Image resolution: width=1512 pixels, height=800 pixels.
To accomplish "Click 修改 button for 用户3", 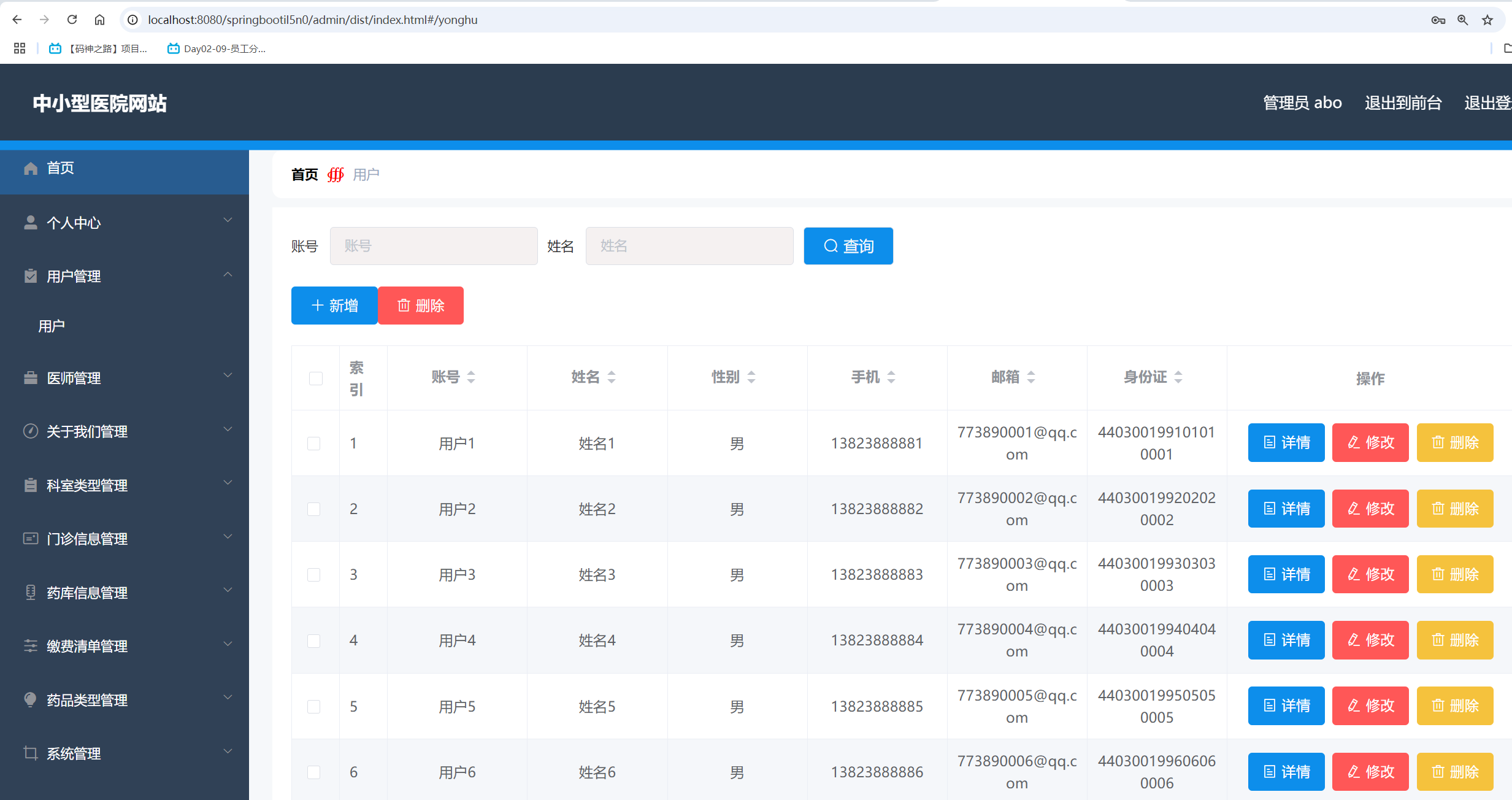I will click(x=1370, y=574).
